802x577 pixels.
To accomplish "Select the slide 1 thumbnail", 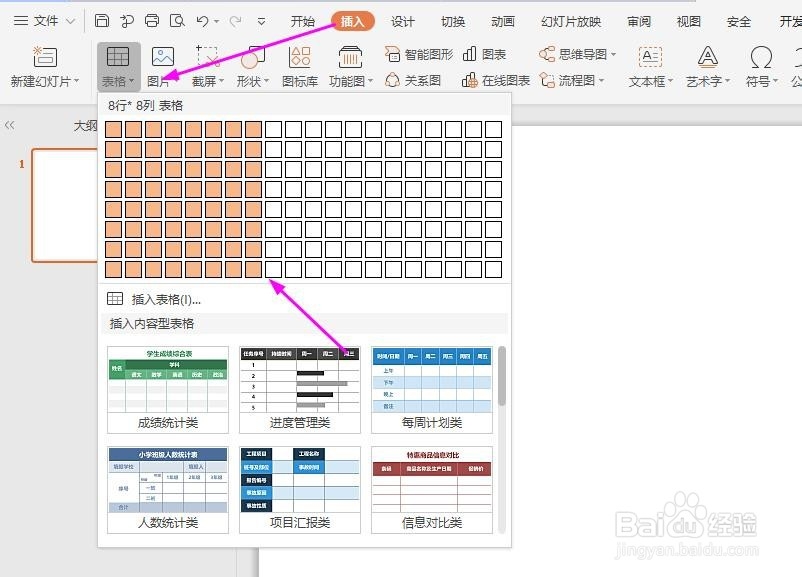I will coord(63,205).
